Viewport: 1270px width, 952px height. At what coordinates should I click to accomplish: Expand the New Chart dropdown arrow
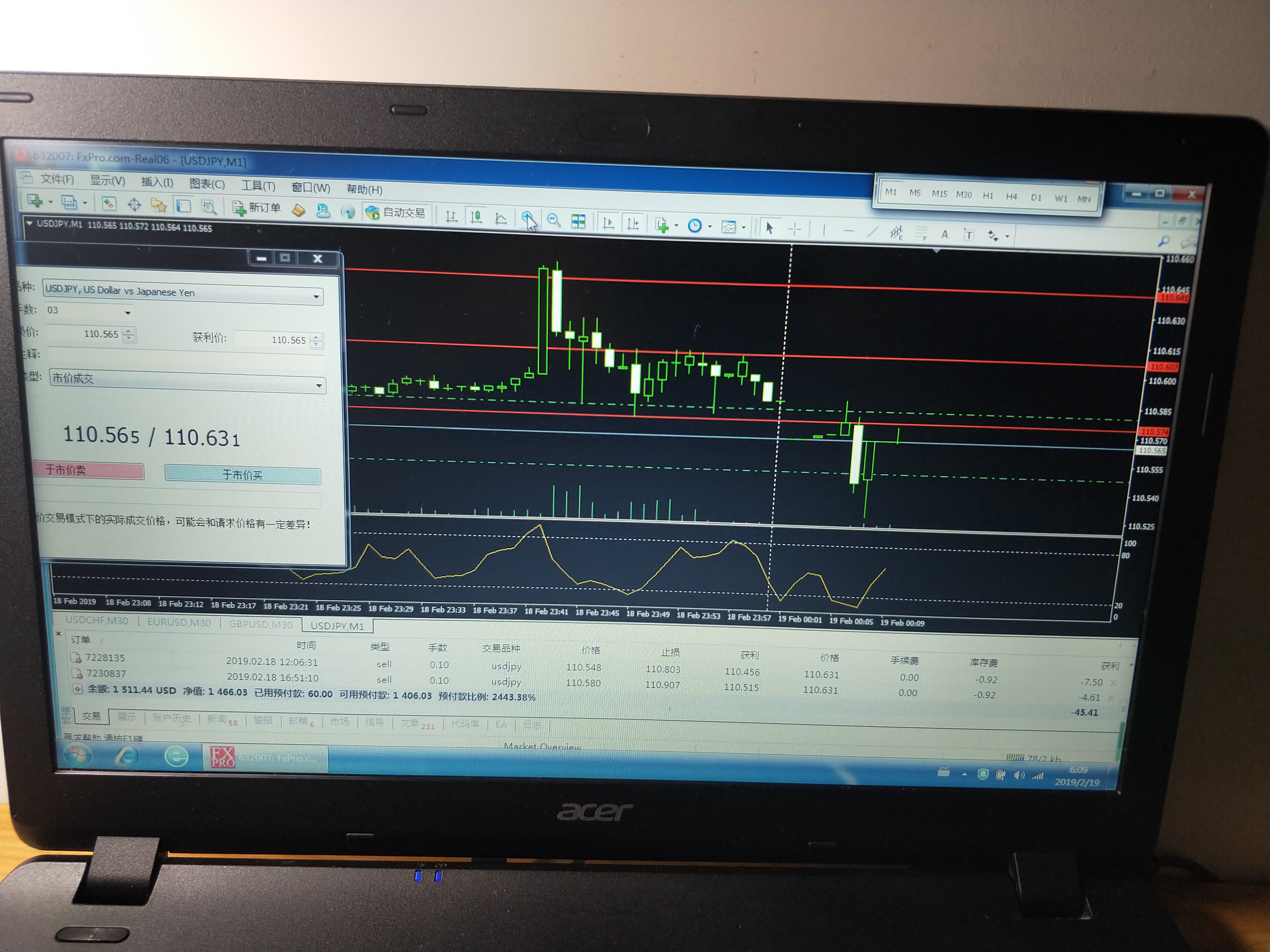click(50, 202)
